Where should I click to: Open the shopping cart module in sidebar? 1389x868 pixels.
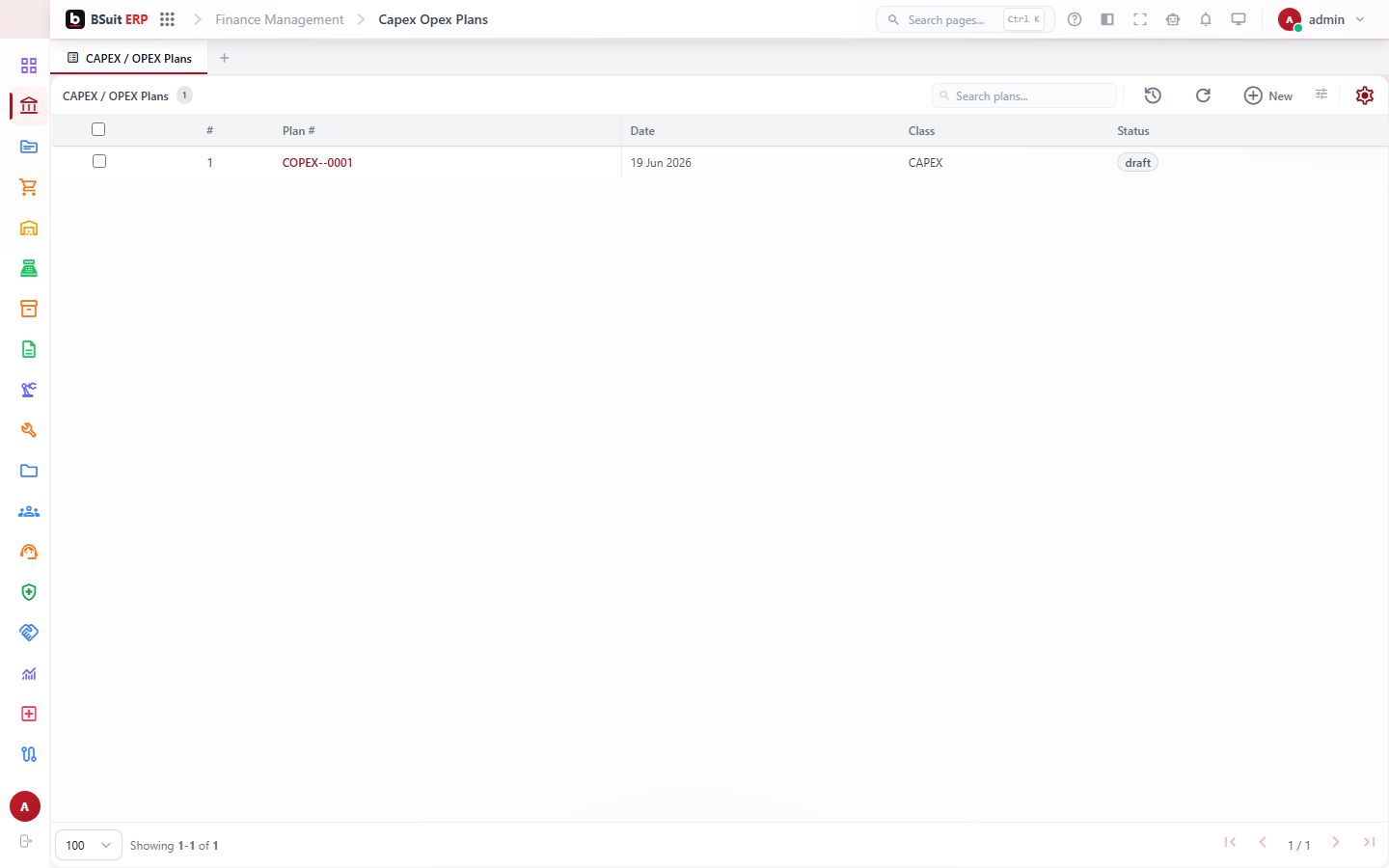pyautogui.click(x=29, y=187)
